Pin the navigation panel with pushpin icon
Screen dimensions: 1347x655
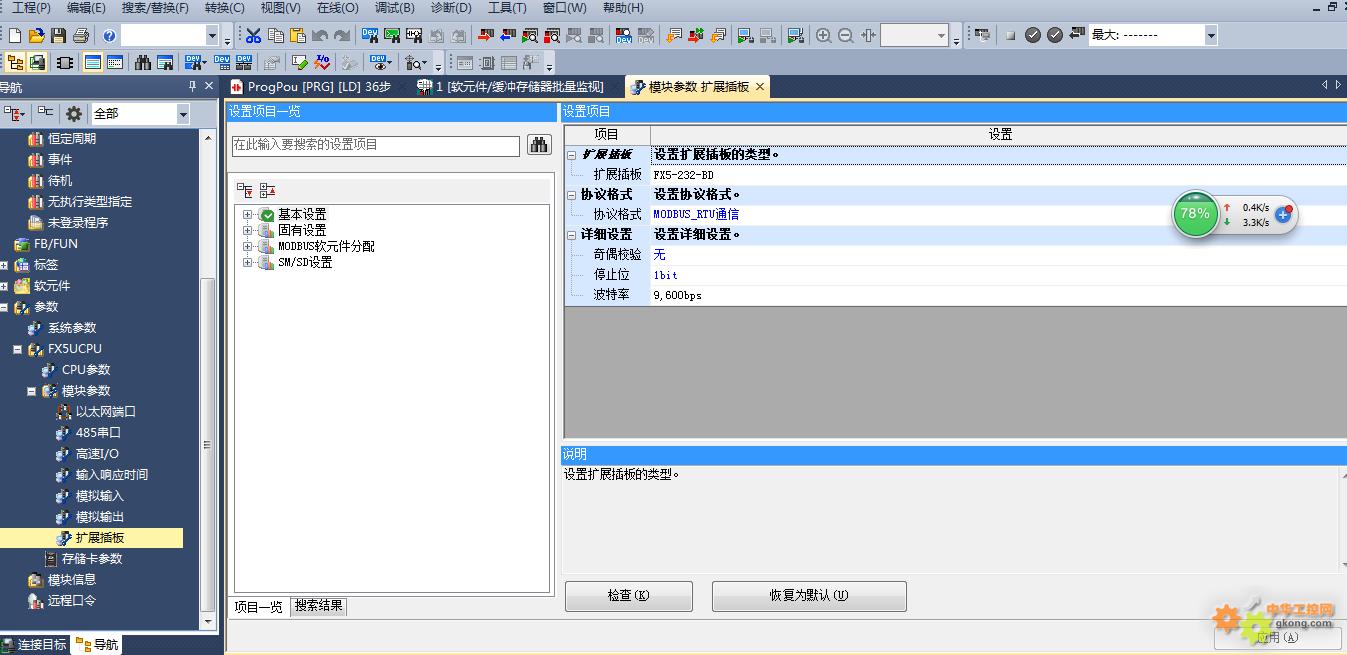193,87
